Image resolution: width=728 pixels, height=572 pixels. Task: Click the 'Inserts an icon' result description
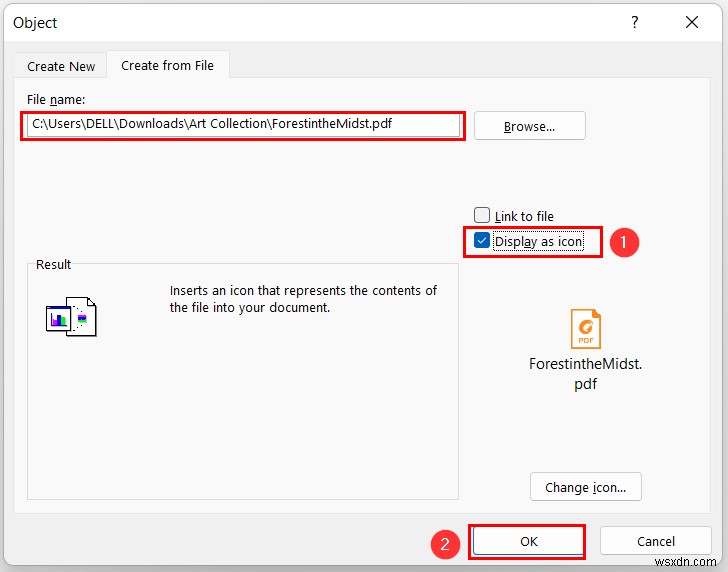pos(303,299)
